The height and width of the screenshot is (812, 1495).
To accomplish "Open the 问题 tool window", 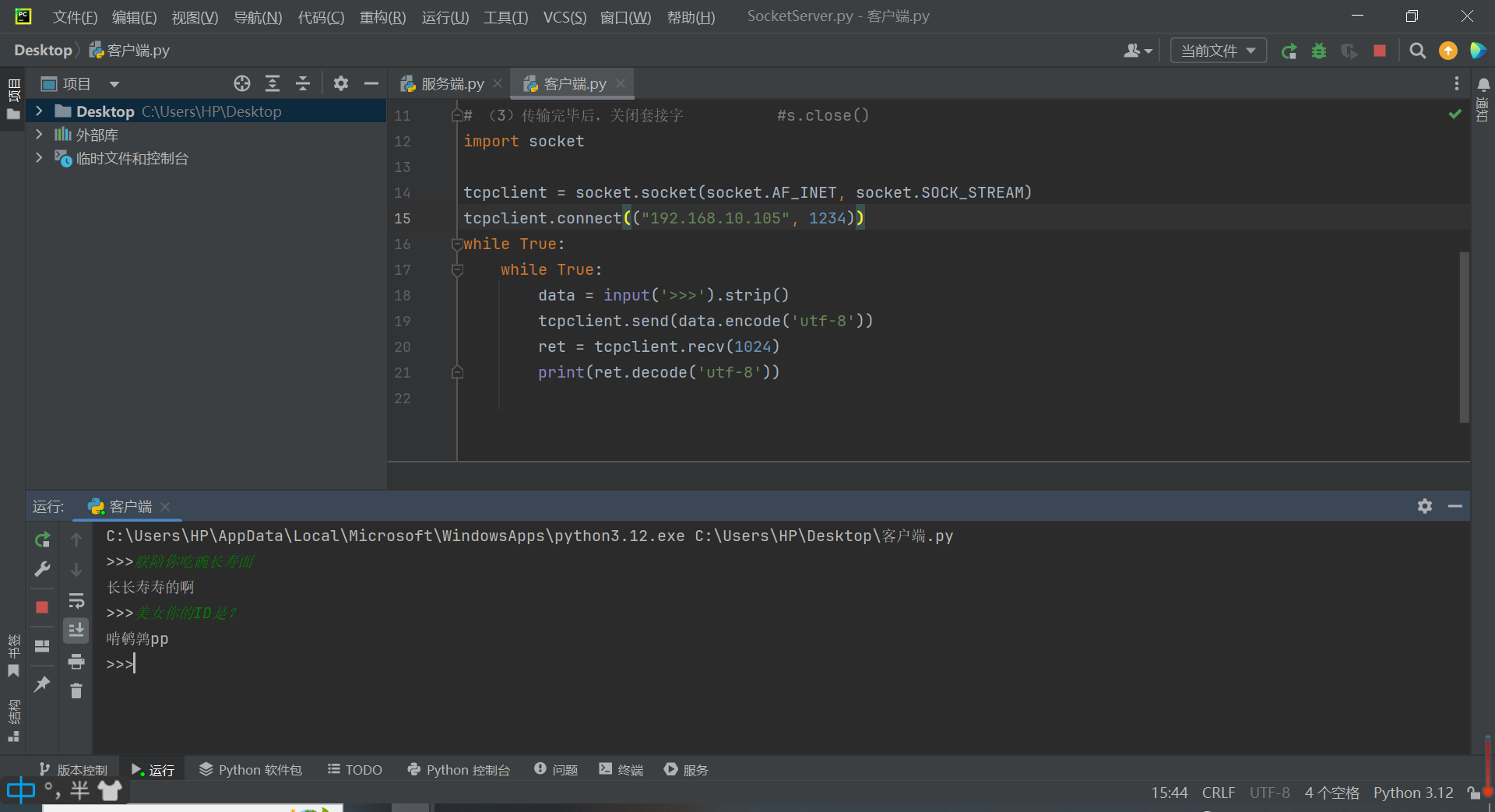I will (x=556, y=770).
